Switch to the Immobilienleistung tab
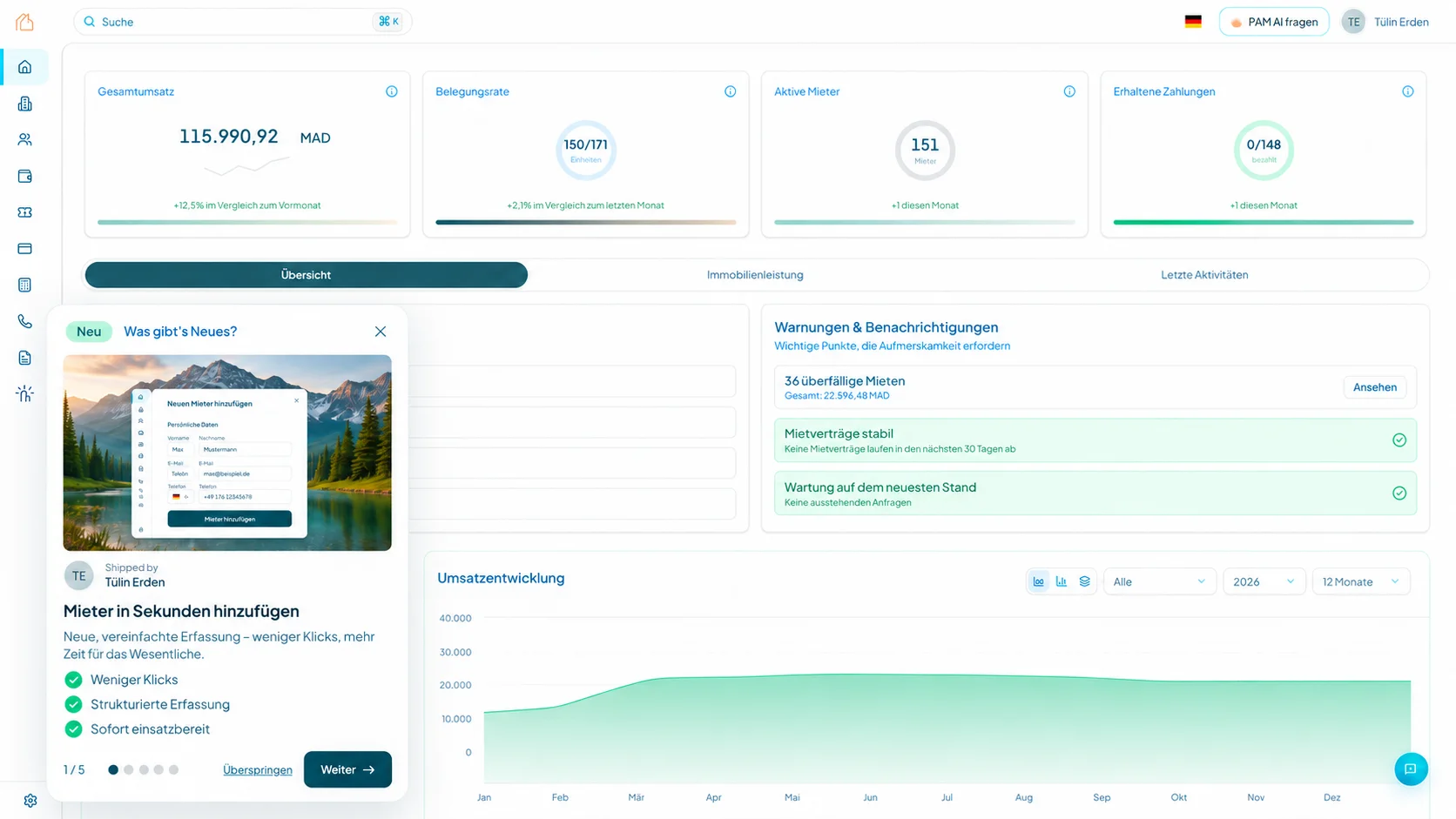 755,275
